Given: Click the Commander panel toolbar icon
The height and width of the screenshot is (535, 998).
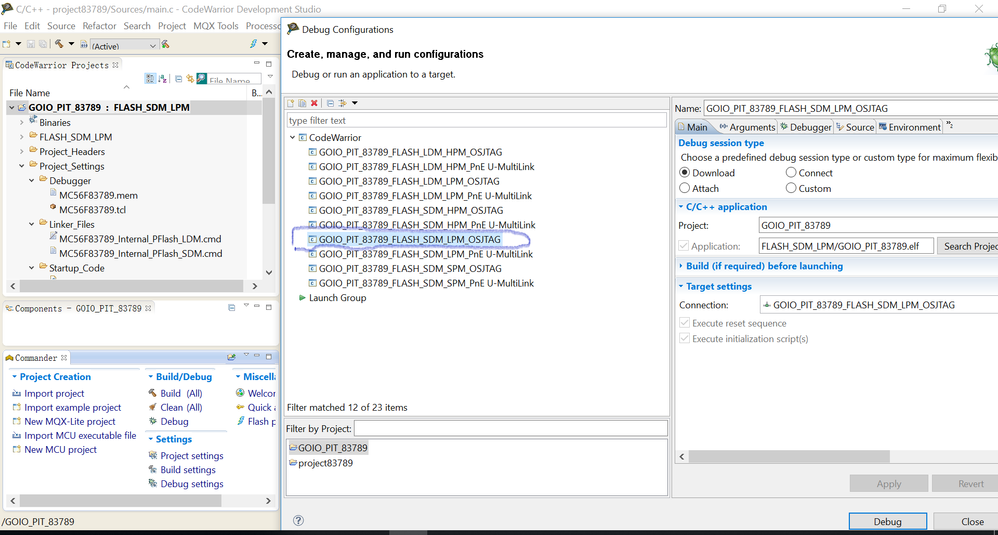Looking at the screenshot, I should pyautogui.click(x=231, y=357).
